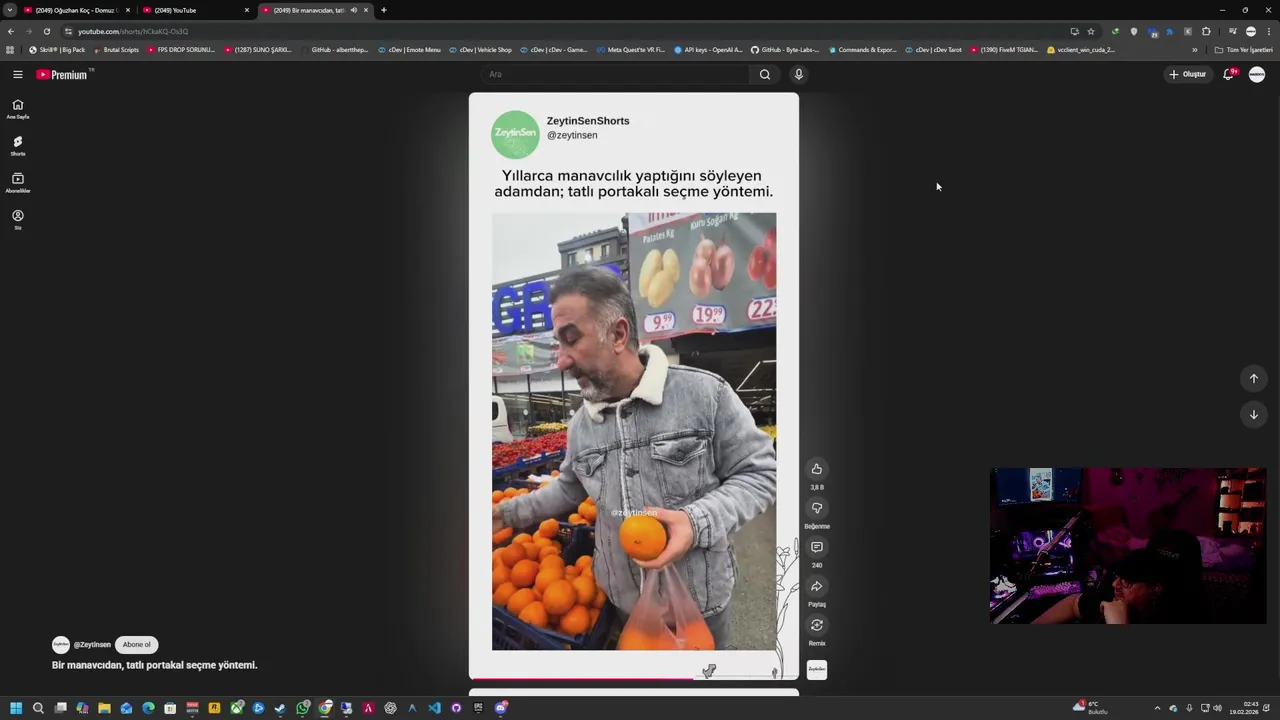Open the @Zeytinsen channel link
Image resolution: width=1280 pixels, height=720 pixels.
point(92,645)
